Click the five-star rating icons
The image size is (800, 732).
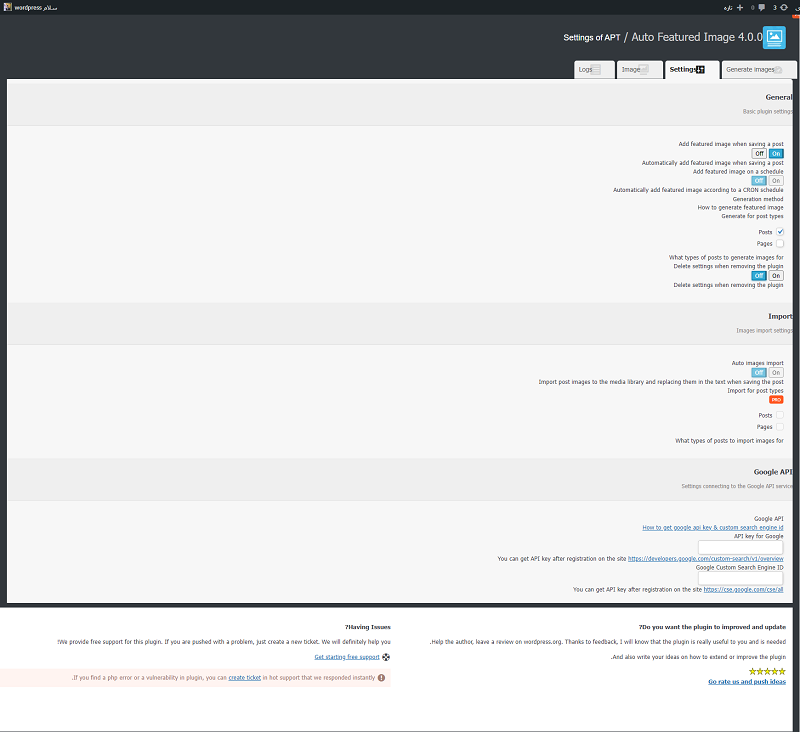tap(767, 670)
